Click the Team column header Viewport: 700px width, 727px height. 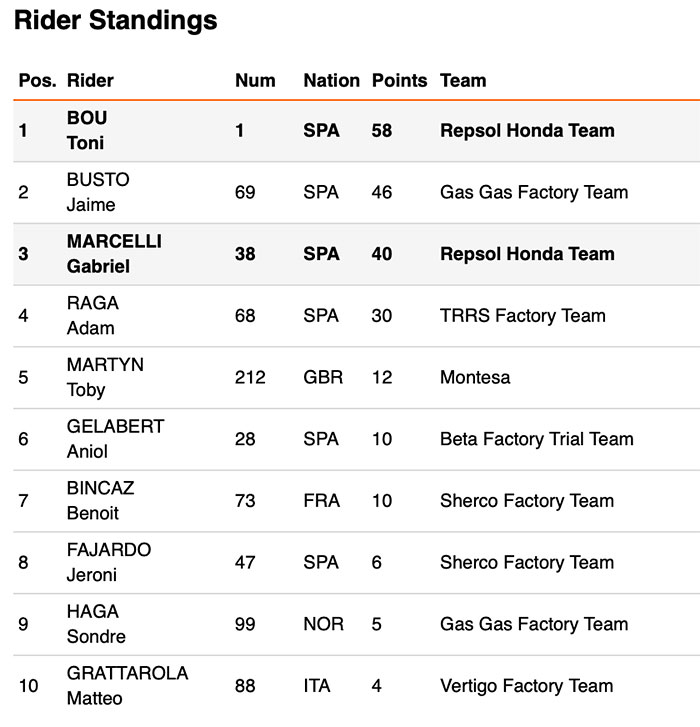463,80
